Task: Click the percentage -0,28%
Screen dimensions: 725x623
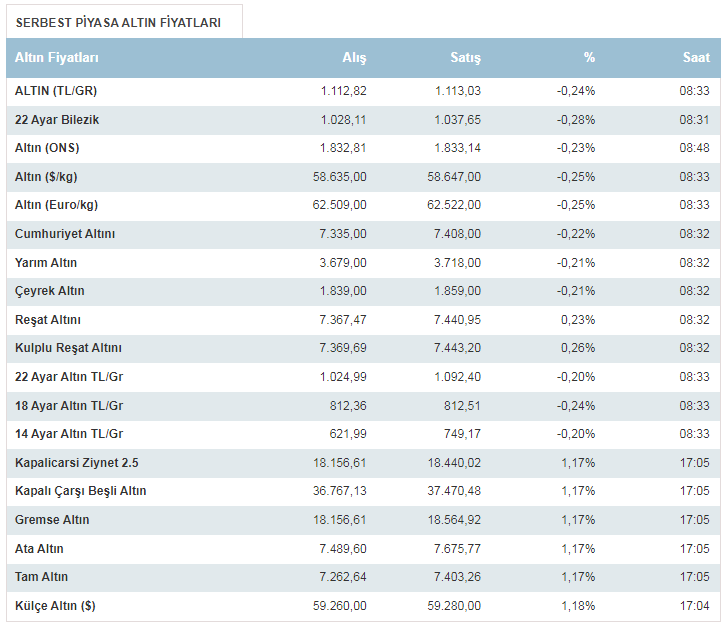Action: tap(576, 120)
